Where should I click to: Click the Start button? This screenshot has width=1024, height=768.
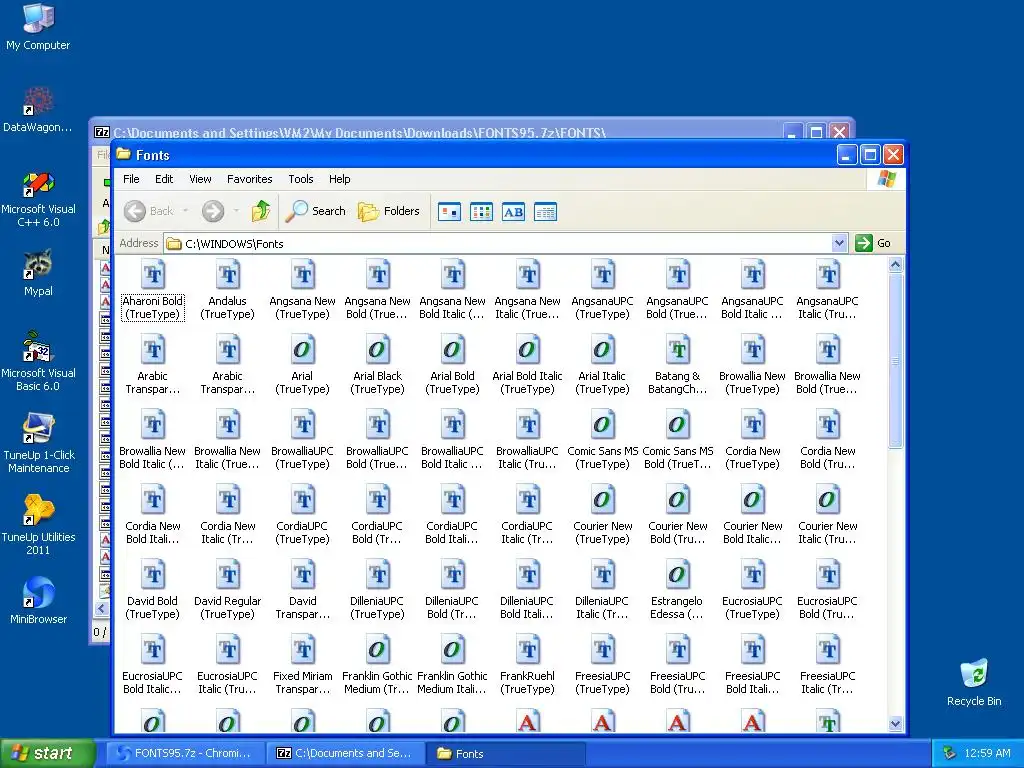(x=47, y=753)
